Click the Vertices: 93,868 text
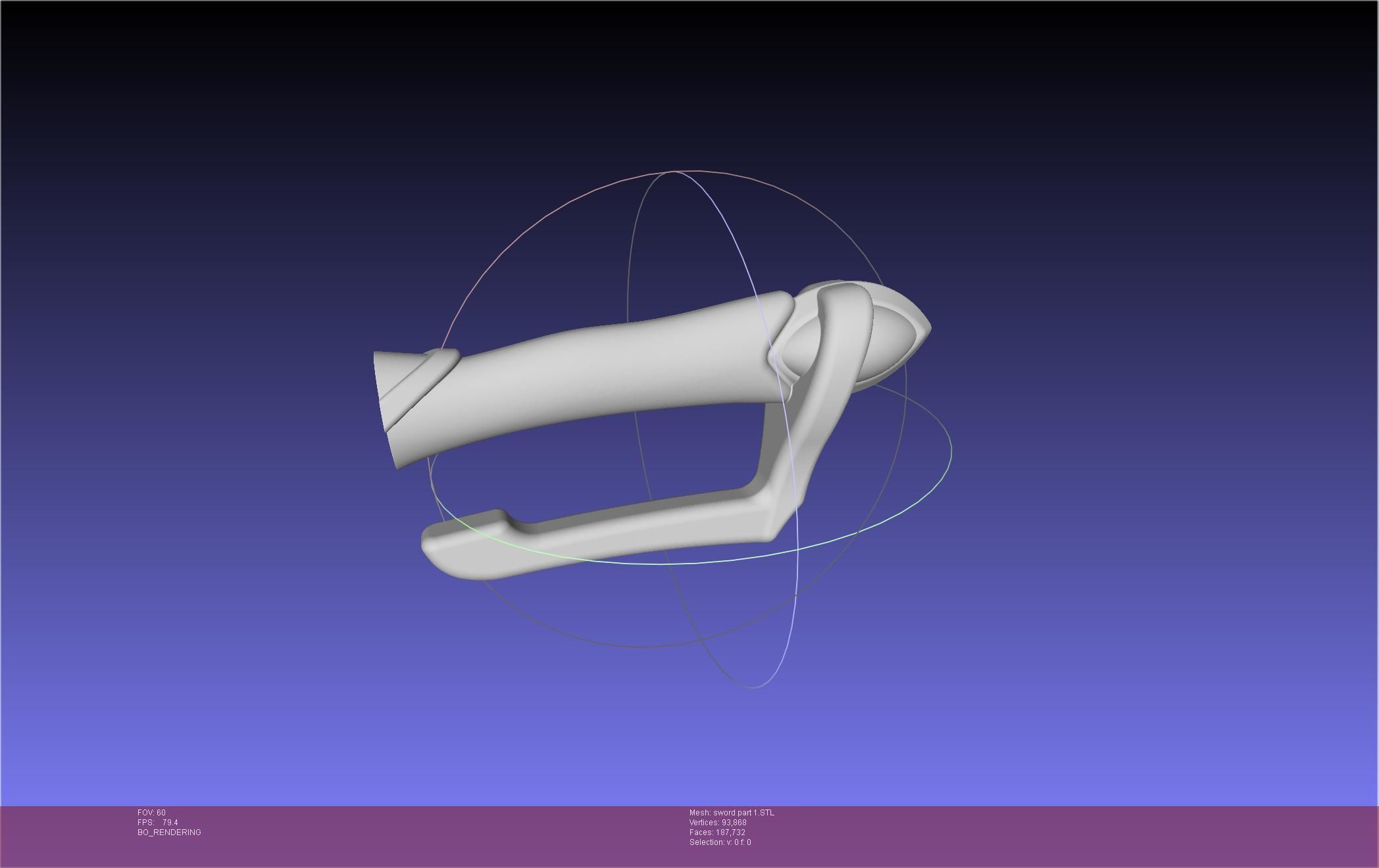 click(718, 823)
